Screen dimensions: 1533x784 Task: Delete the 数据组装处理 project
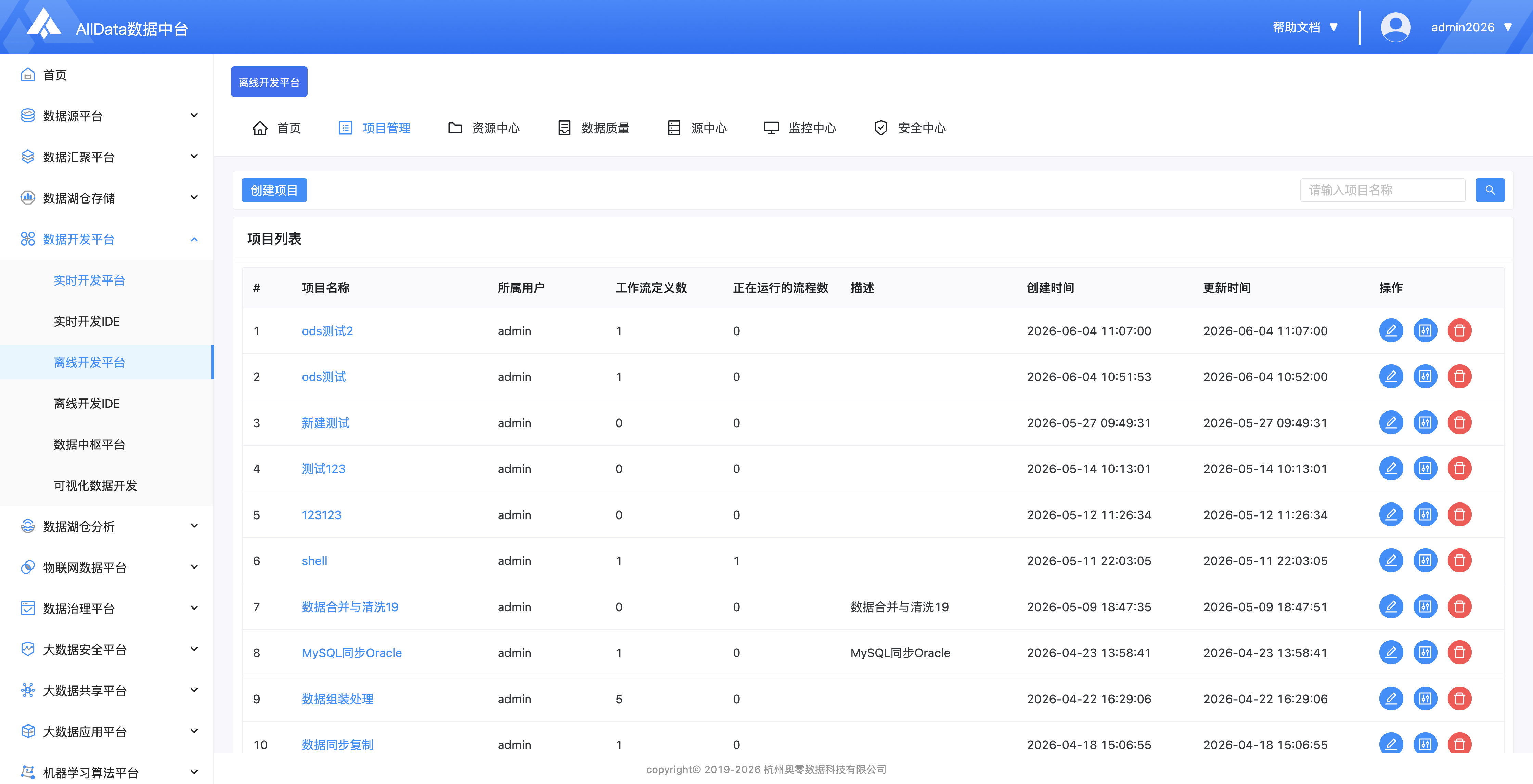point(1459,698)
